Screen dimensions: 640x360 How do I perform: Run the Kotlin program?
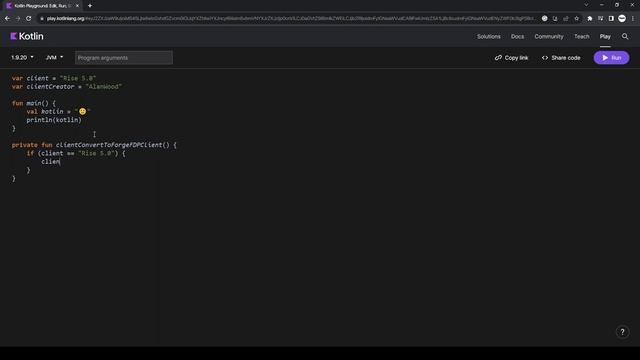(x=611, y=58)
